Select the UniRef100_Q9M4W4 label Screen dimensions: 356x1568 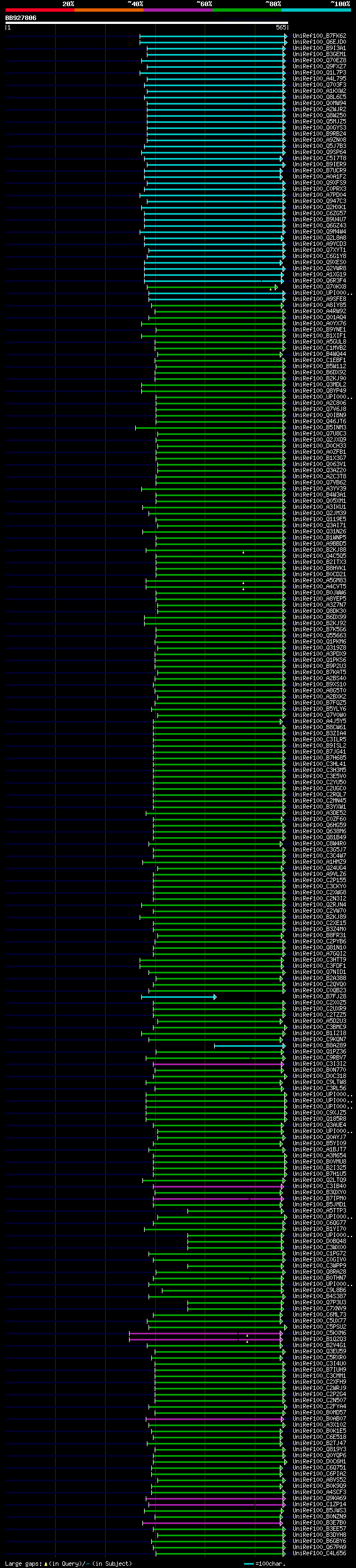point(319,231)
